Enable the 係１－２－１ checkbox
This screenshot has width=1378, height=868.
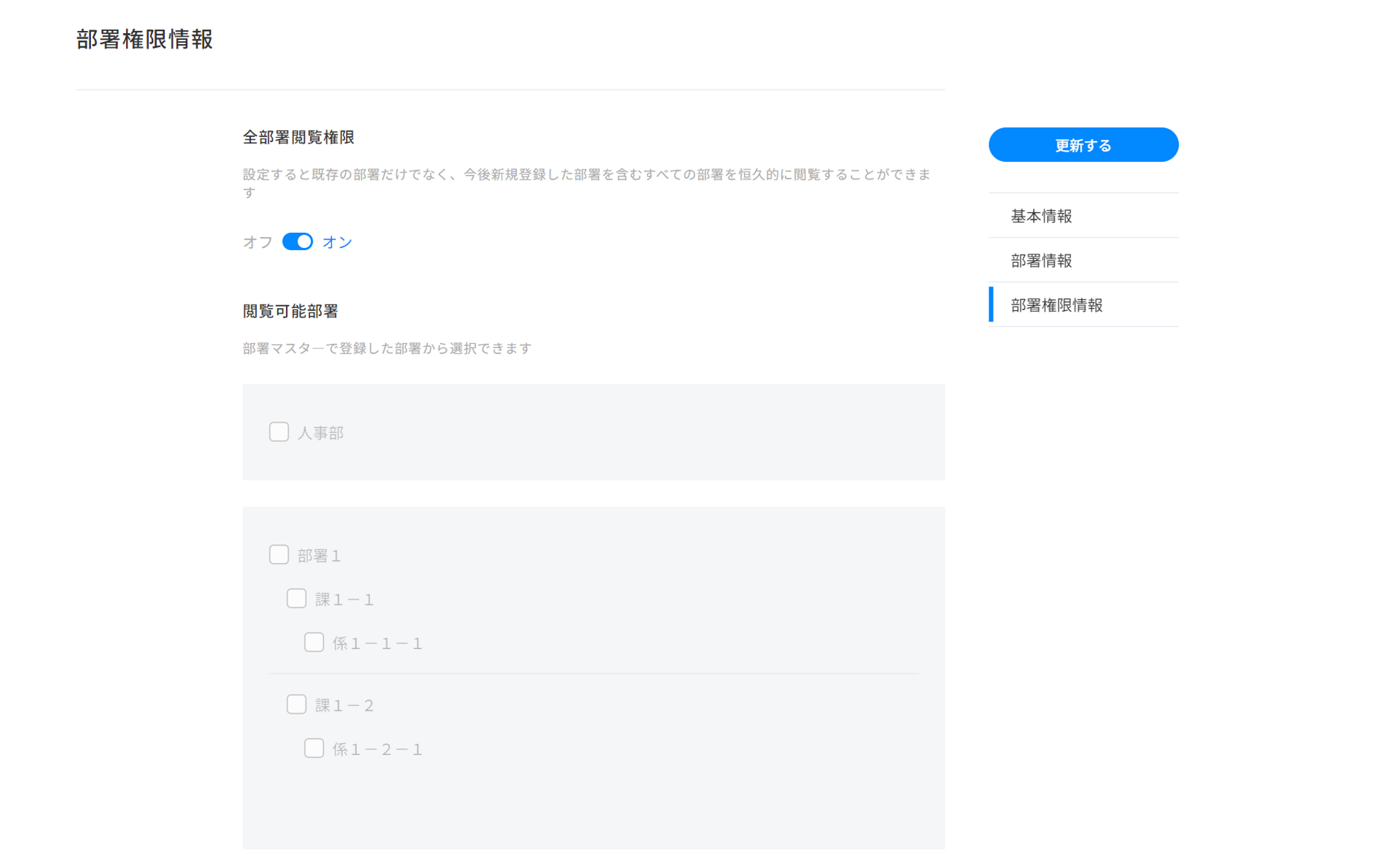(314, 749)
